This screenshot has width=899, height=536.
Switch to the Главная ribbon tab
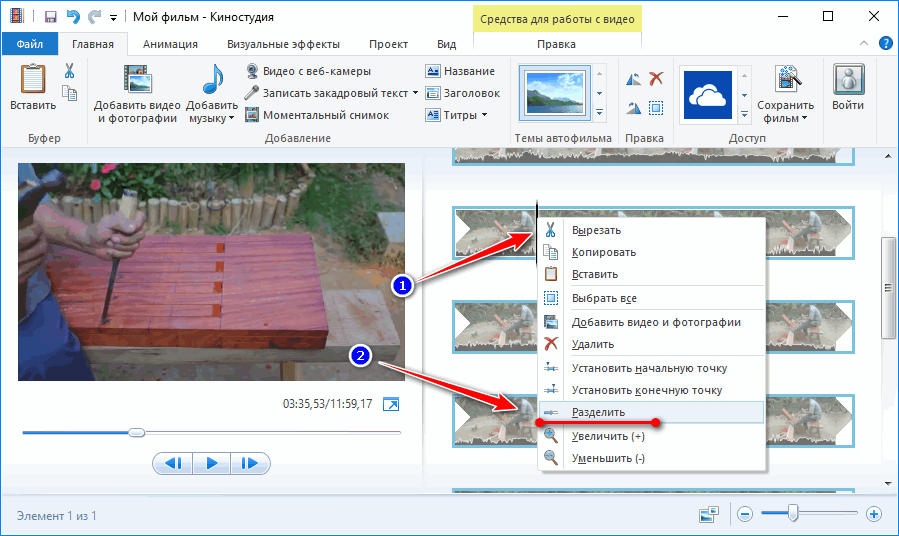(x=93, y=44)
